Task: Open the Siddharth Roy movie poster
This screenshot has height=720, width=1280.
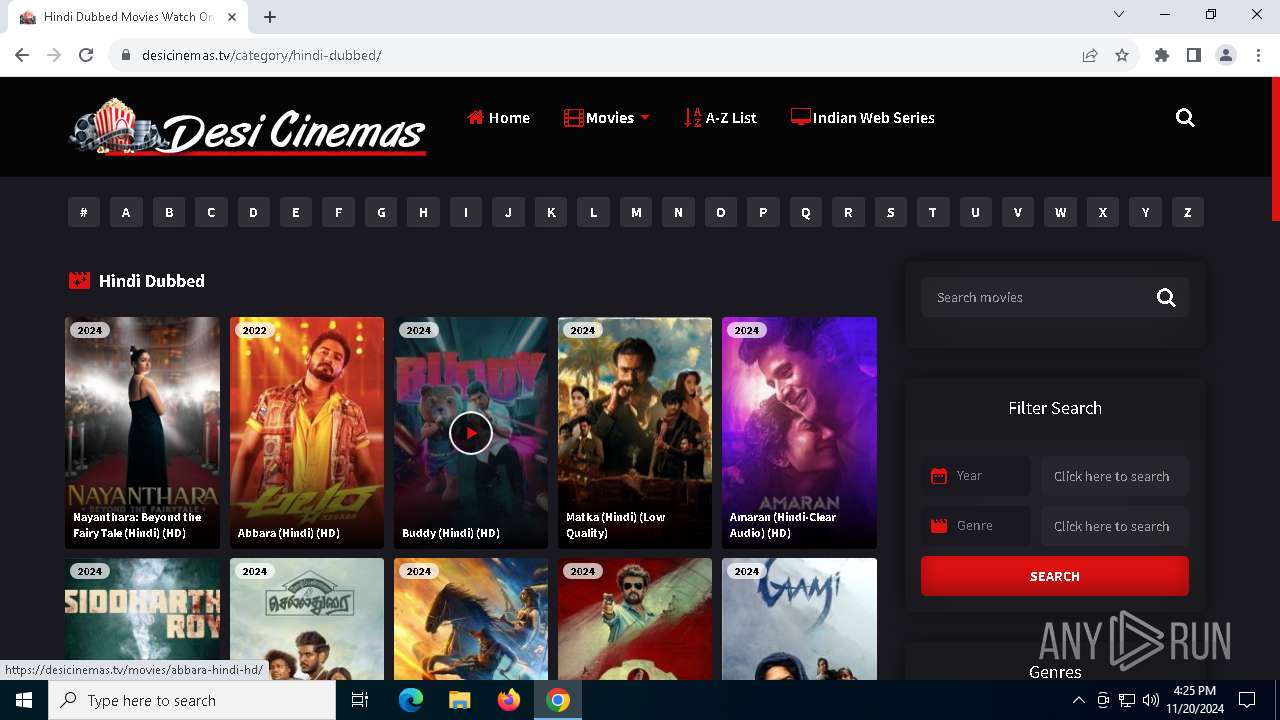Action: pos(142,619)
